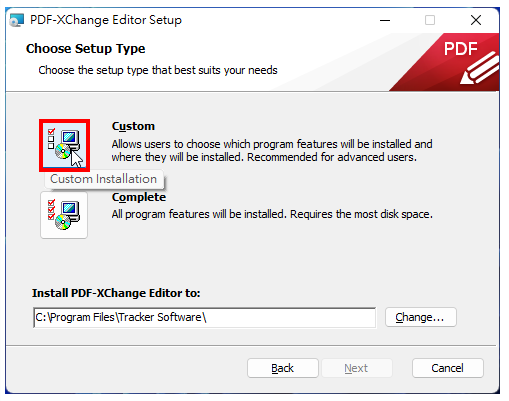
Task: Focus the install path text field
Action: click(x=204, y=317)
